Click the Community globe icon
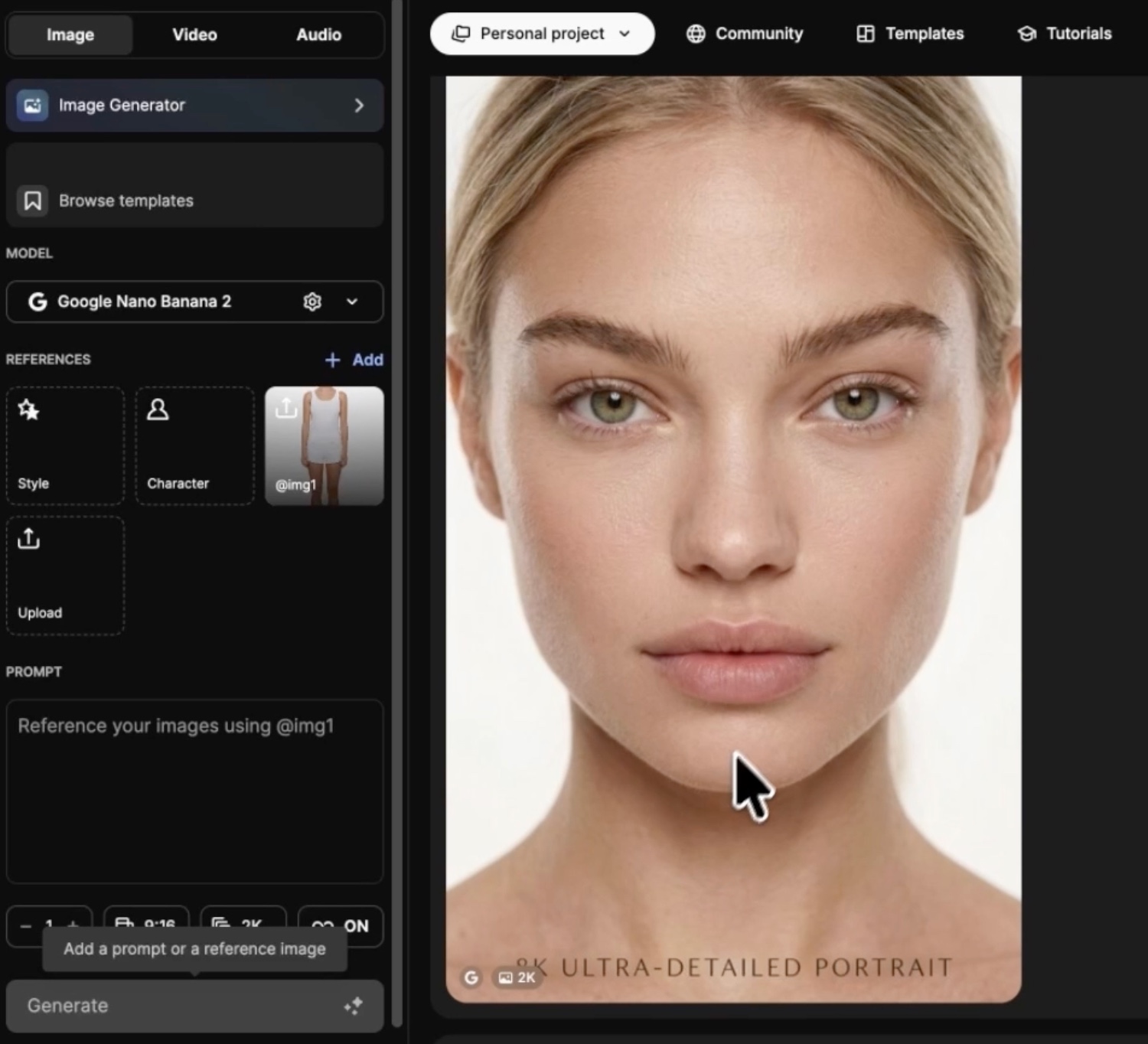The width and height of the screenshot is (1148, 1044). [696, 34]
